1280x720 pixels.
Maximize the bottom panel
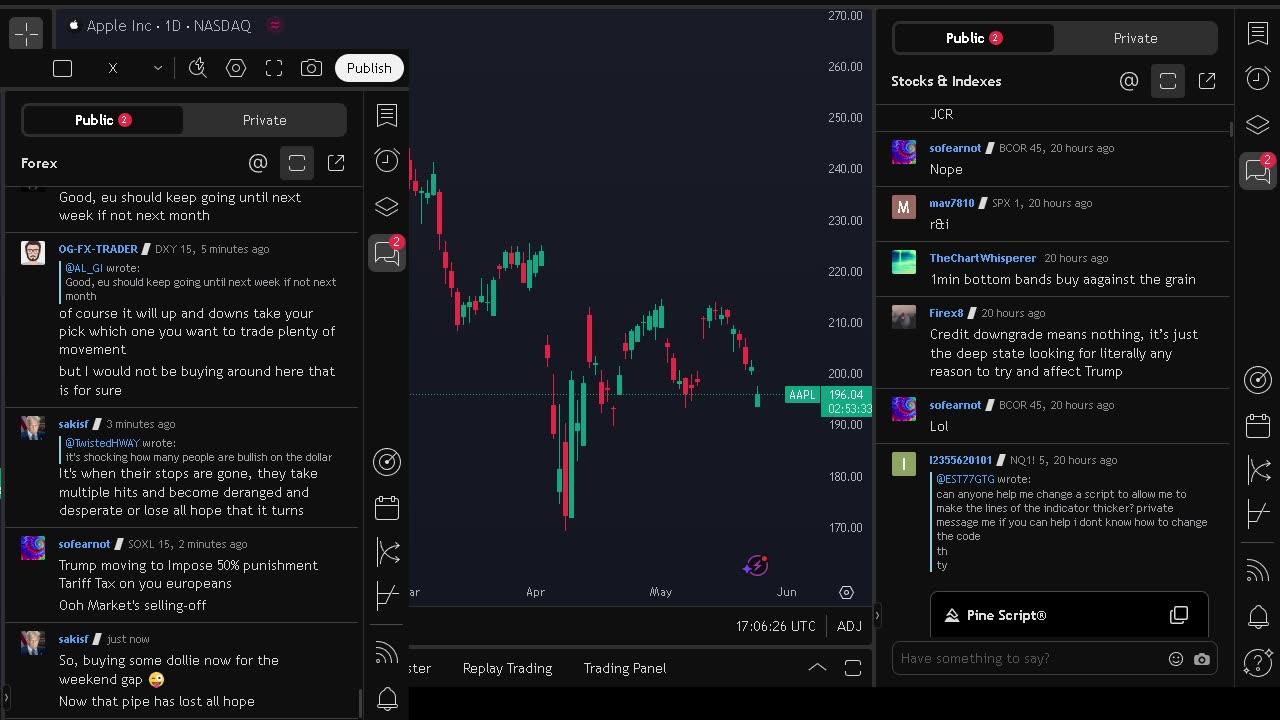click(x=853, y=668)
